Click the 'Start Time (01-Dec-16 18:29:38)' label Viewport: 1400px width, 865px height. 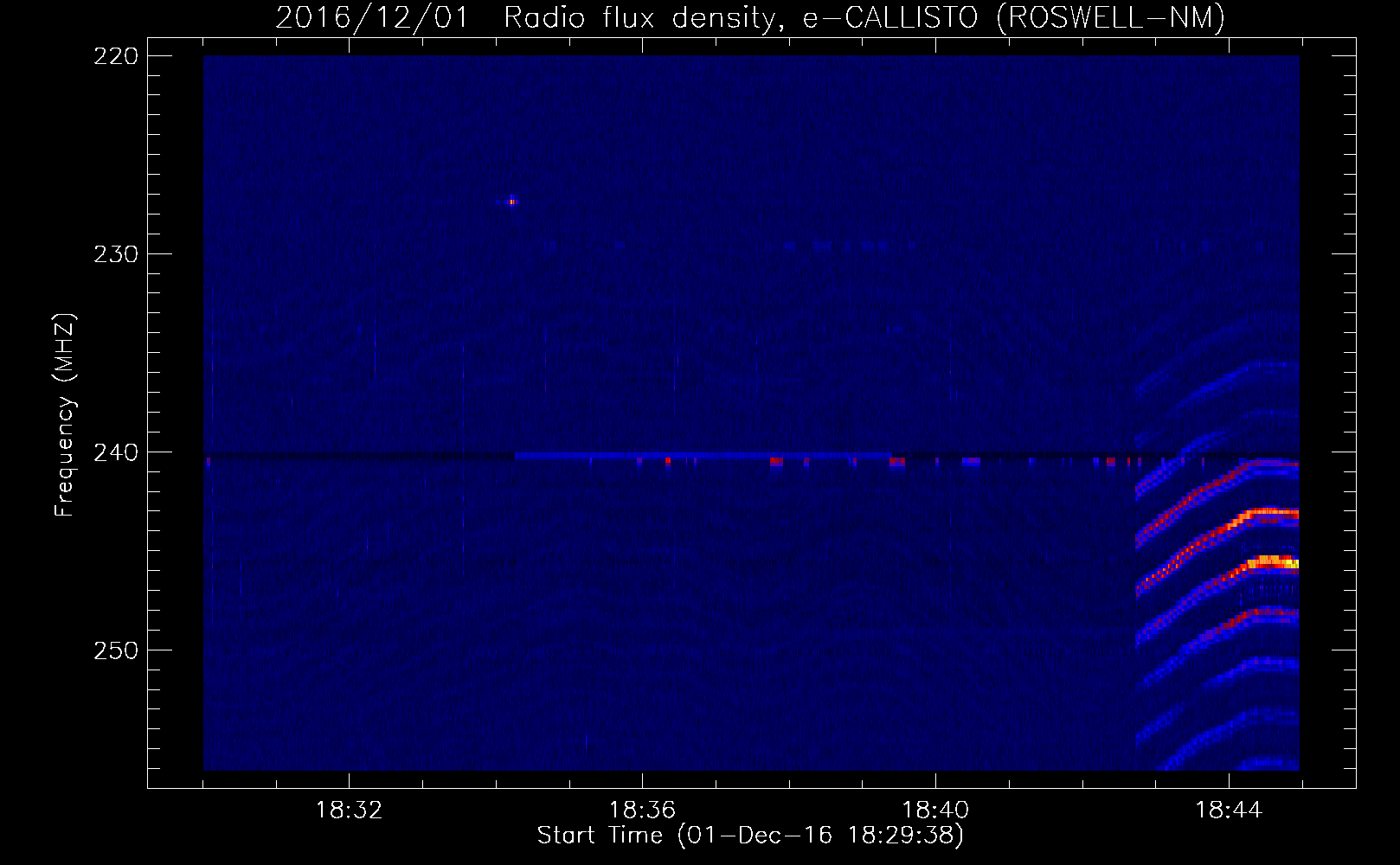click(x=750, y=836)
